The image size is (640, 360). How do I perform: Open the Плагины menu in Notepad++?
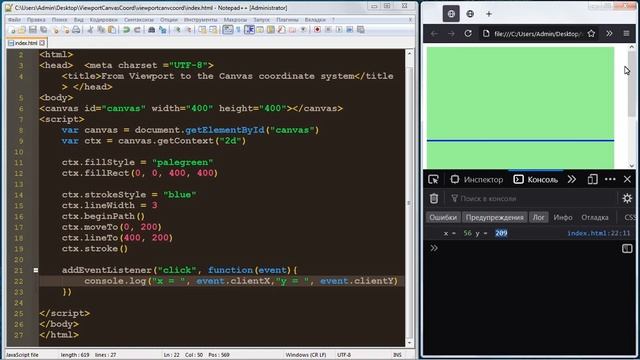point(287,20)
